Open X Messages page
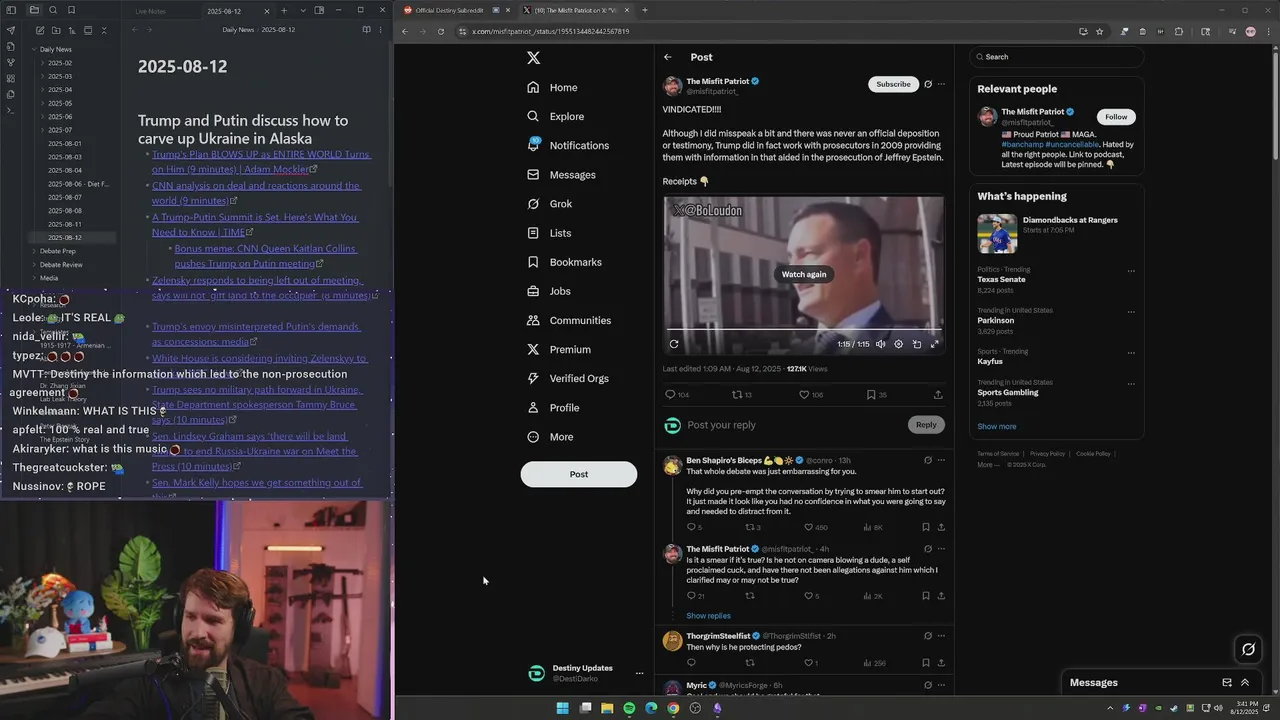 point(561,174)
